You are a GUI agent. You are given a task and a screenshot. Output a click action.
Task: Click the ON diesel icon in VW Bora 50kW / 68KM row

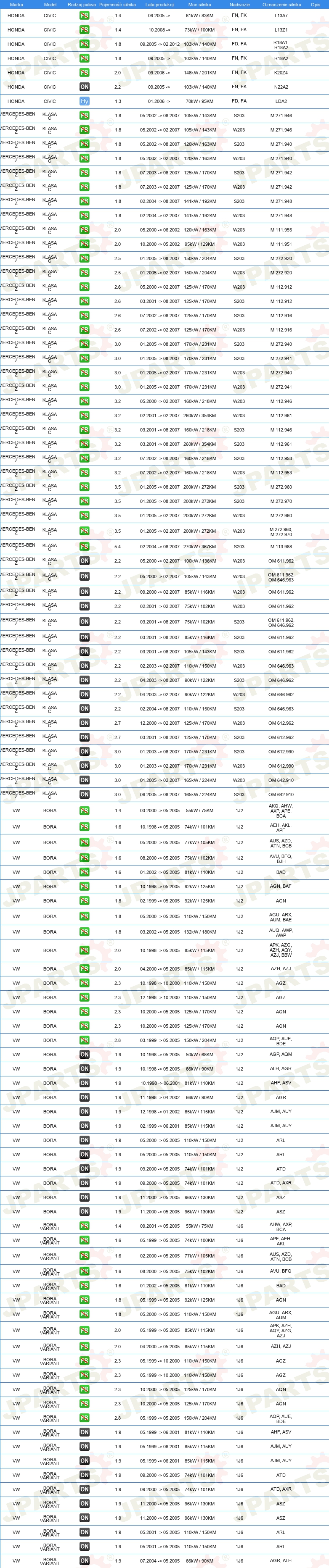point(85,1055)
